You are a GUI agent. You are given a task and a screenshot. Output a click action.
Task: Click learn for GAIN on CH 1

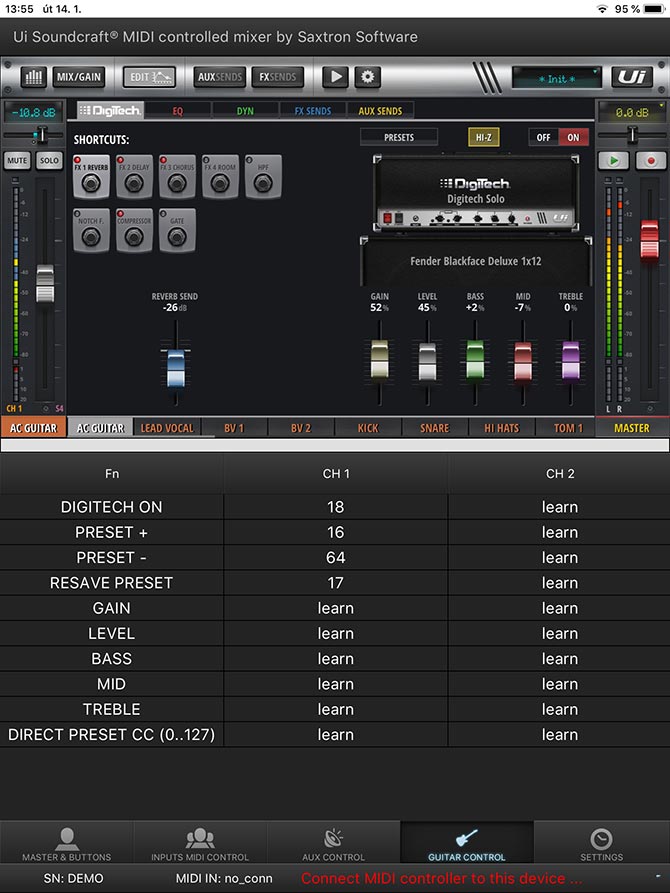pyautogui.click(x=336, y=608)
